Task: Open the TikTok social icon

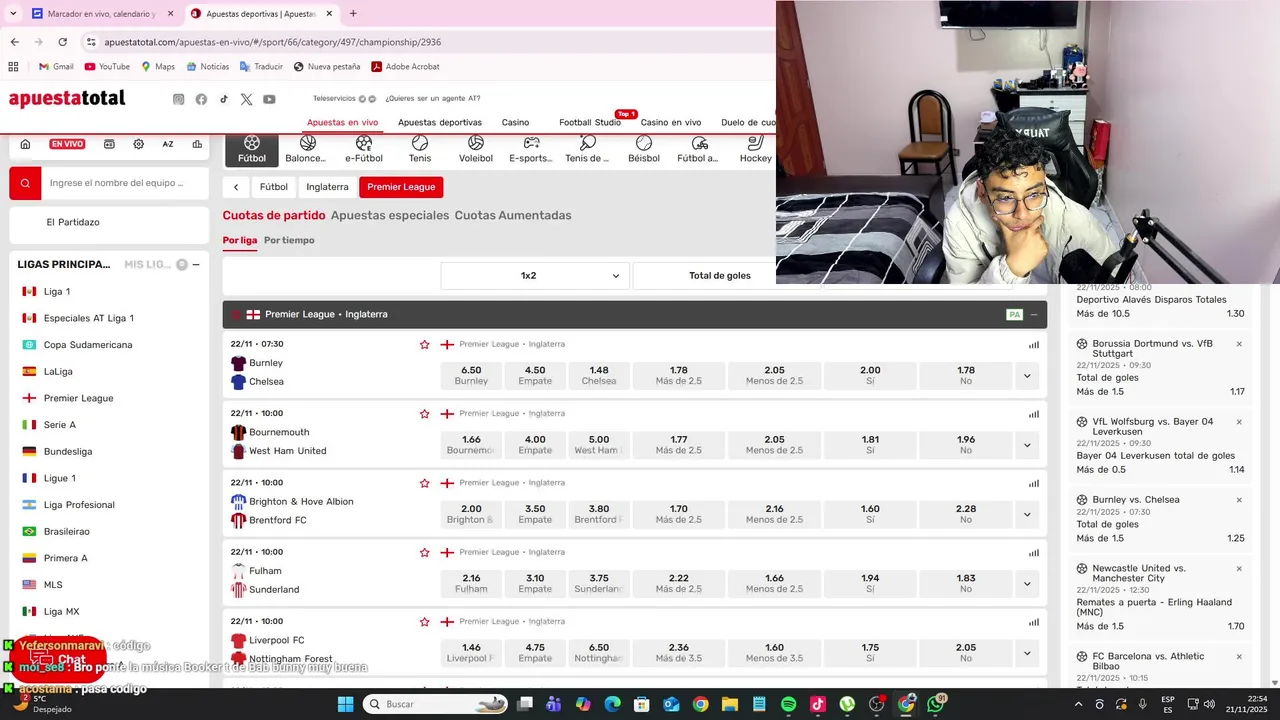Action: [x=224, y=99]
